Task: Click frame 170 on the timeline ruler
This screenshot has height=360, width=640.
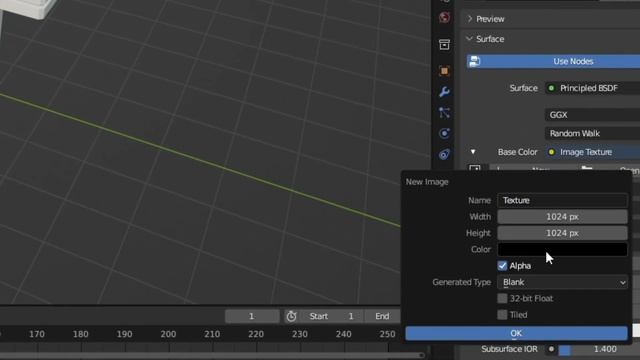Action: 37,334
